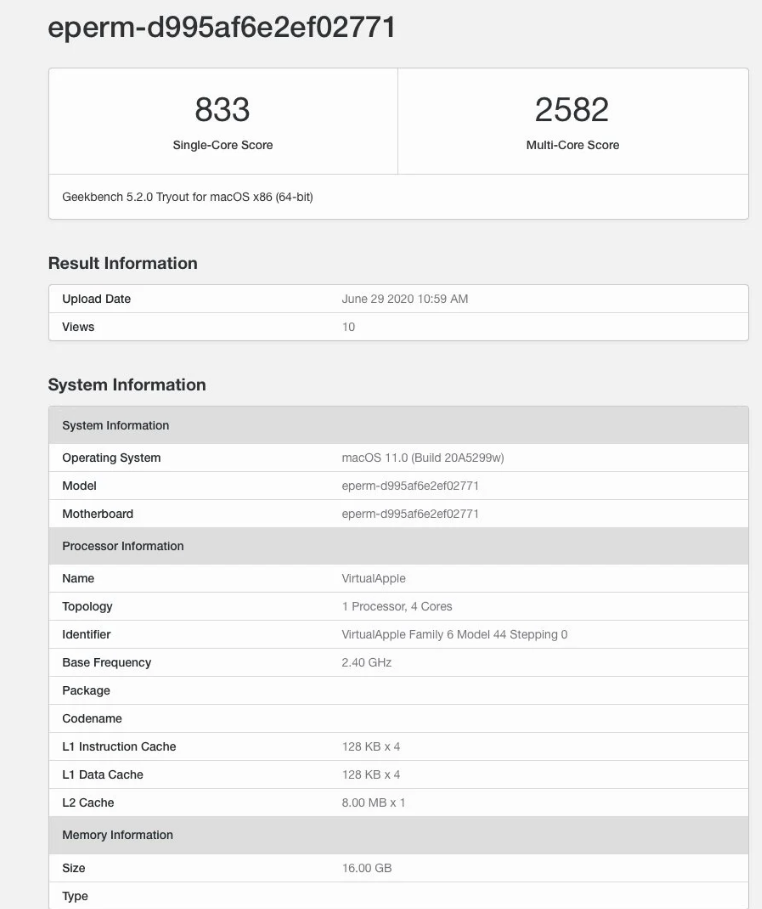
Task: Click the VirtualApple Family 6 identifier value
Action: tap(454, 634)
